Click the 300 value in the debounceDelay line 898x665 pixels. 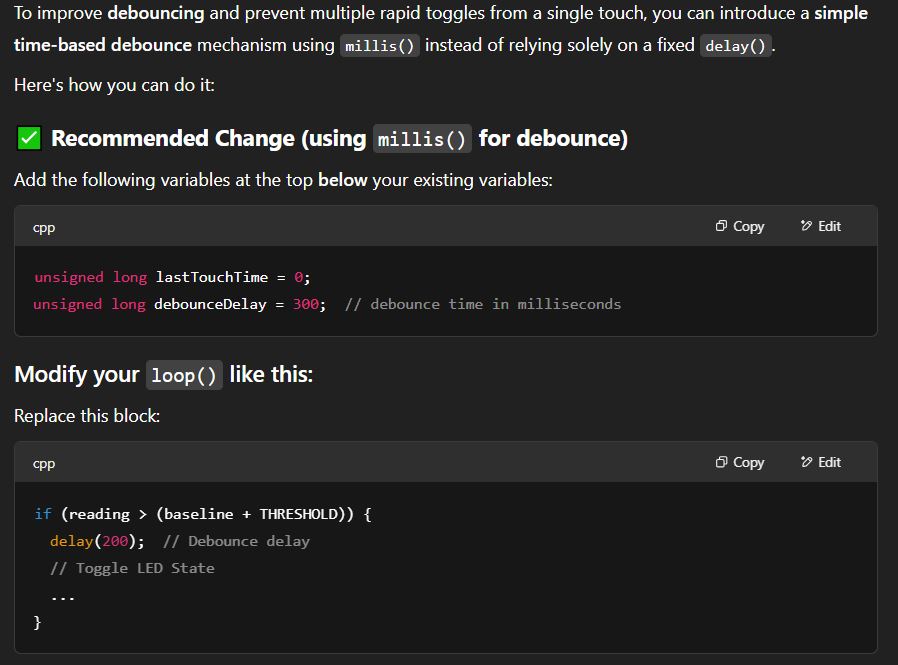306,304
